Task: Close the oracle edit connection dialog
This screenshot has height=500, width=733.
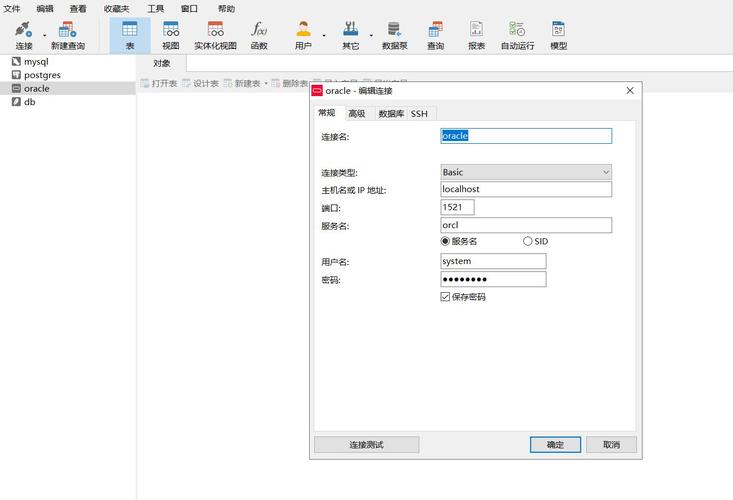Action: click(630, 90)
